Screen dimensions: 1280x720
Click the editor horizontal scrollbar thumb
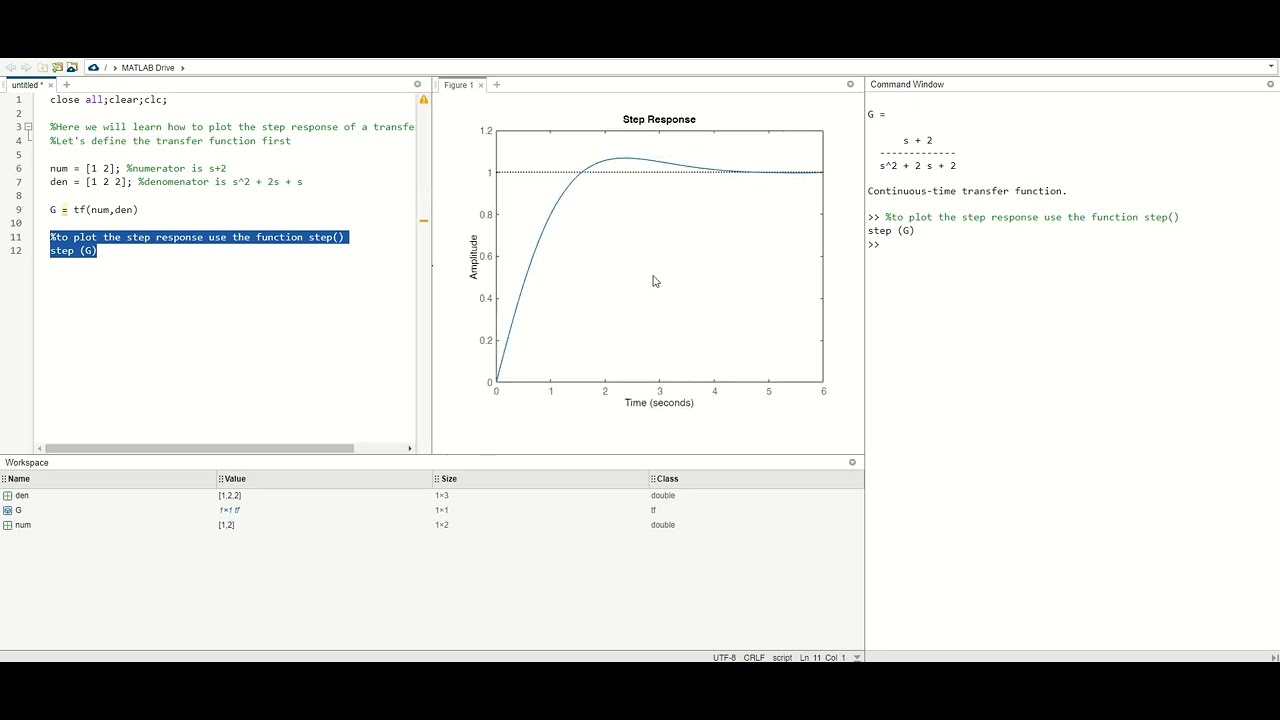click(199, 448)
